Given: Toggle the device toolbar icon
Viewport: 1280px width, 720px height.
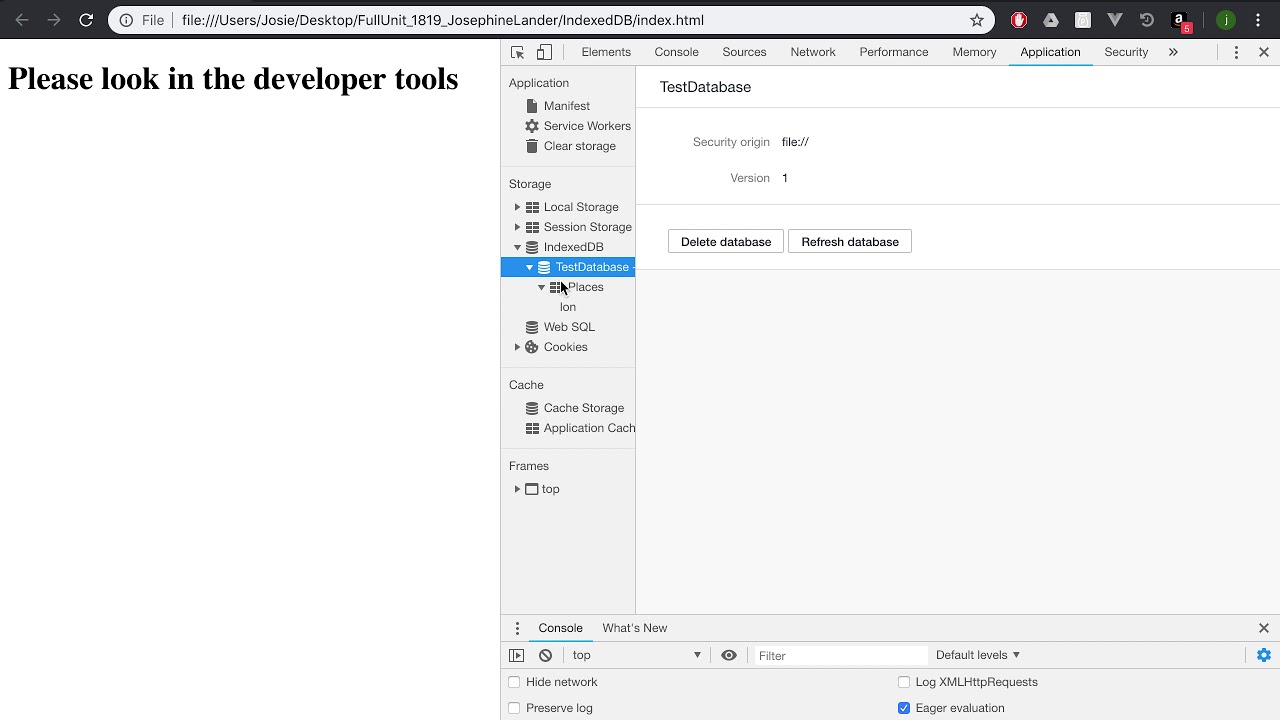Looking at the screenshot, I should [x=544, y=52].
